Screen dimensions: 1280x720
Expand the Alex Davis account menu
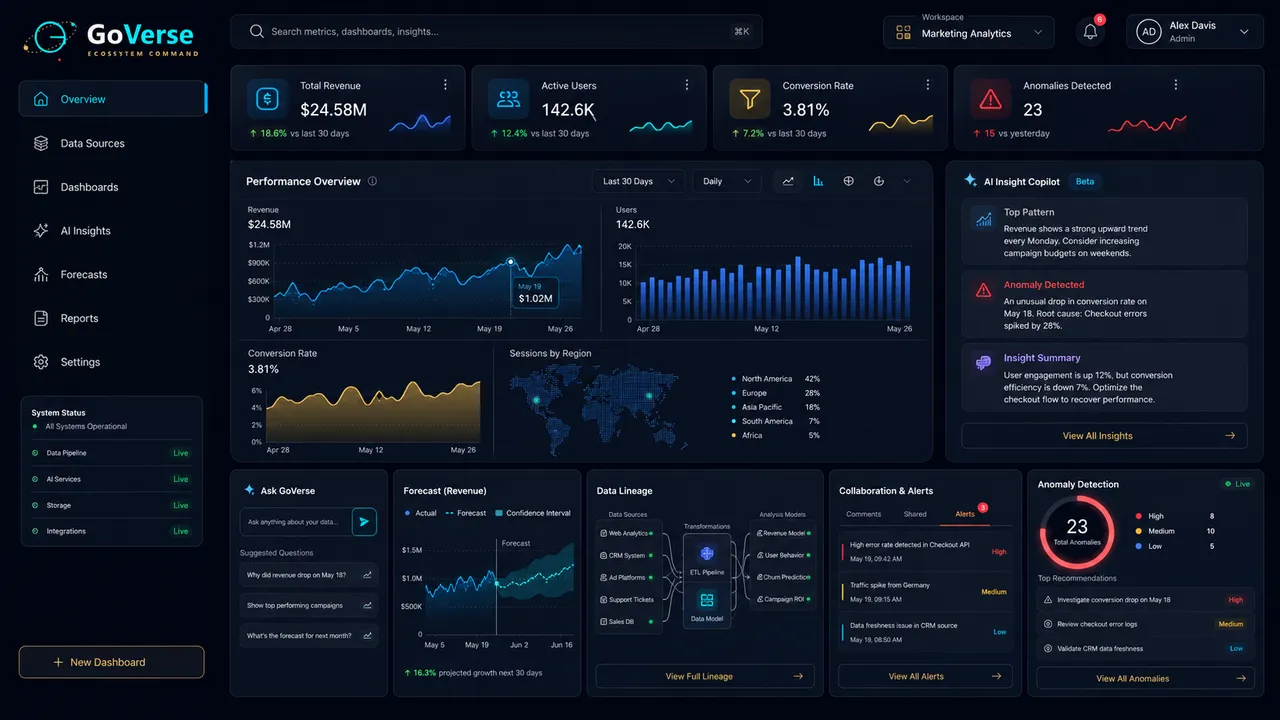click(x=1194, y=32)
